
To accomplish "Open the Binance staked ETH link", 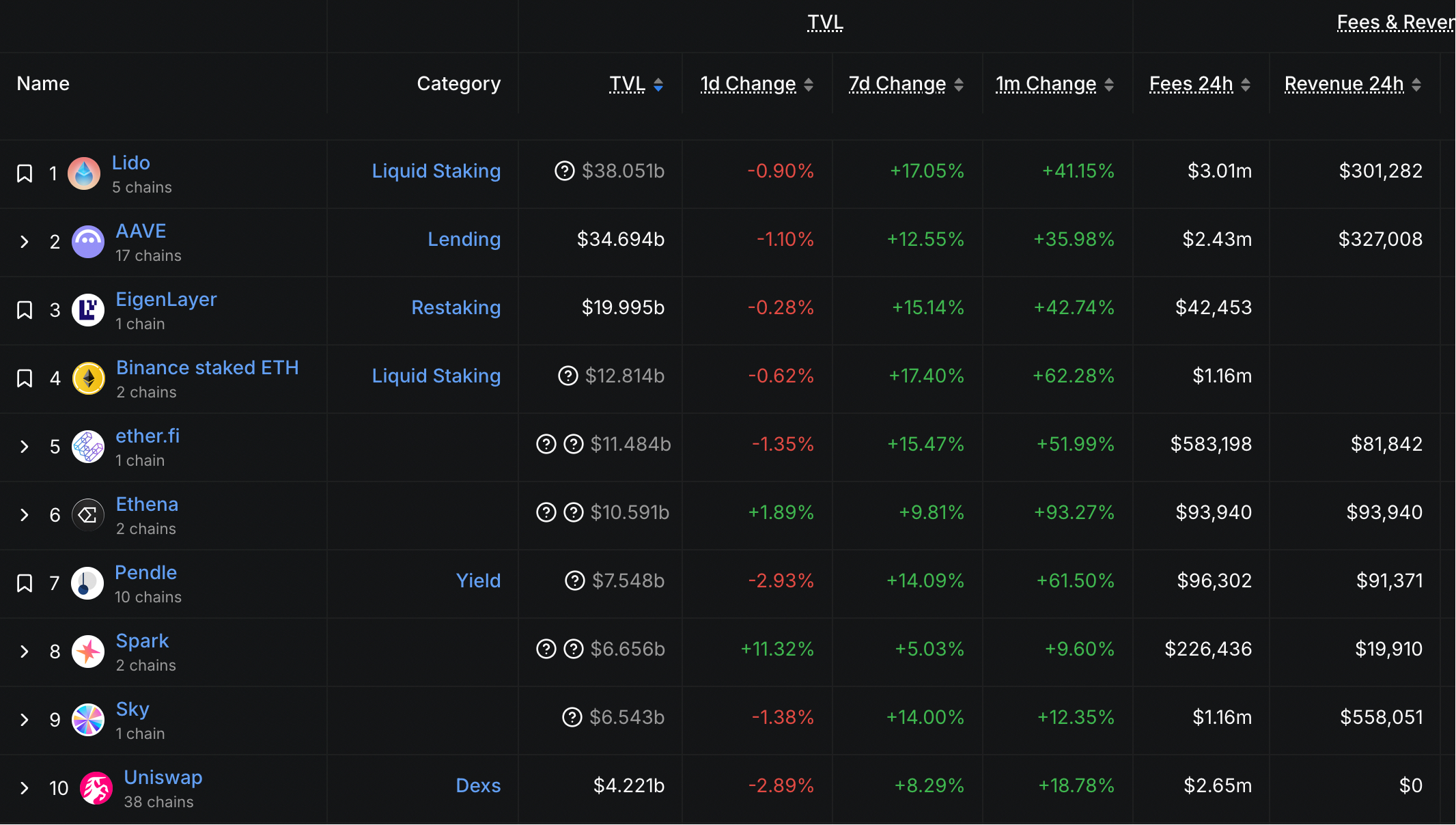I will click(x=208, y=367).
